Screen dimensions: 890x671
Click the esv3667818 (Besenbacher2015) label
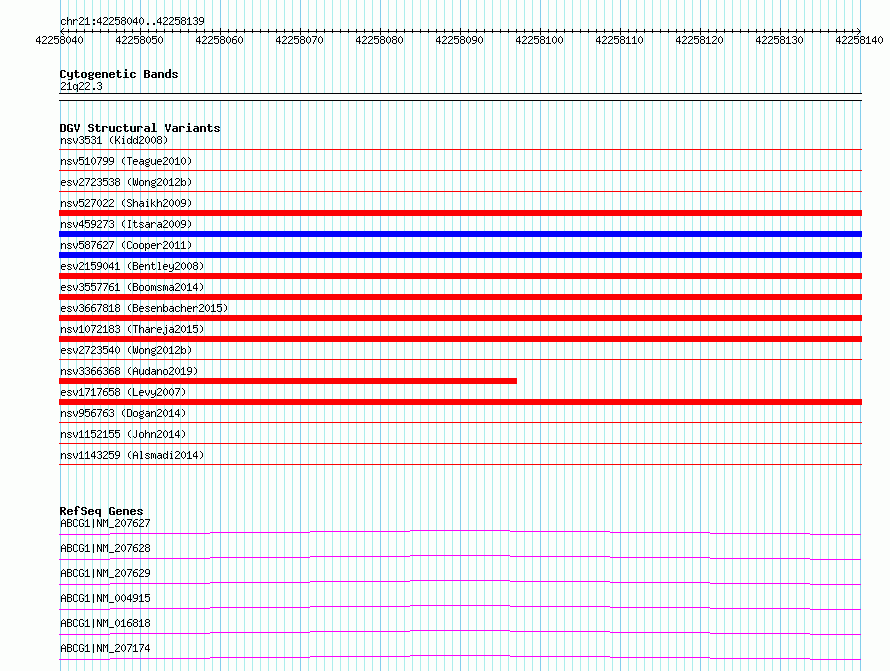(x=144, y=308)
